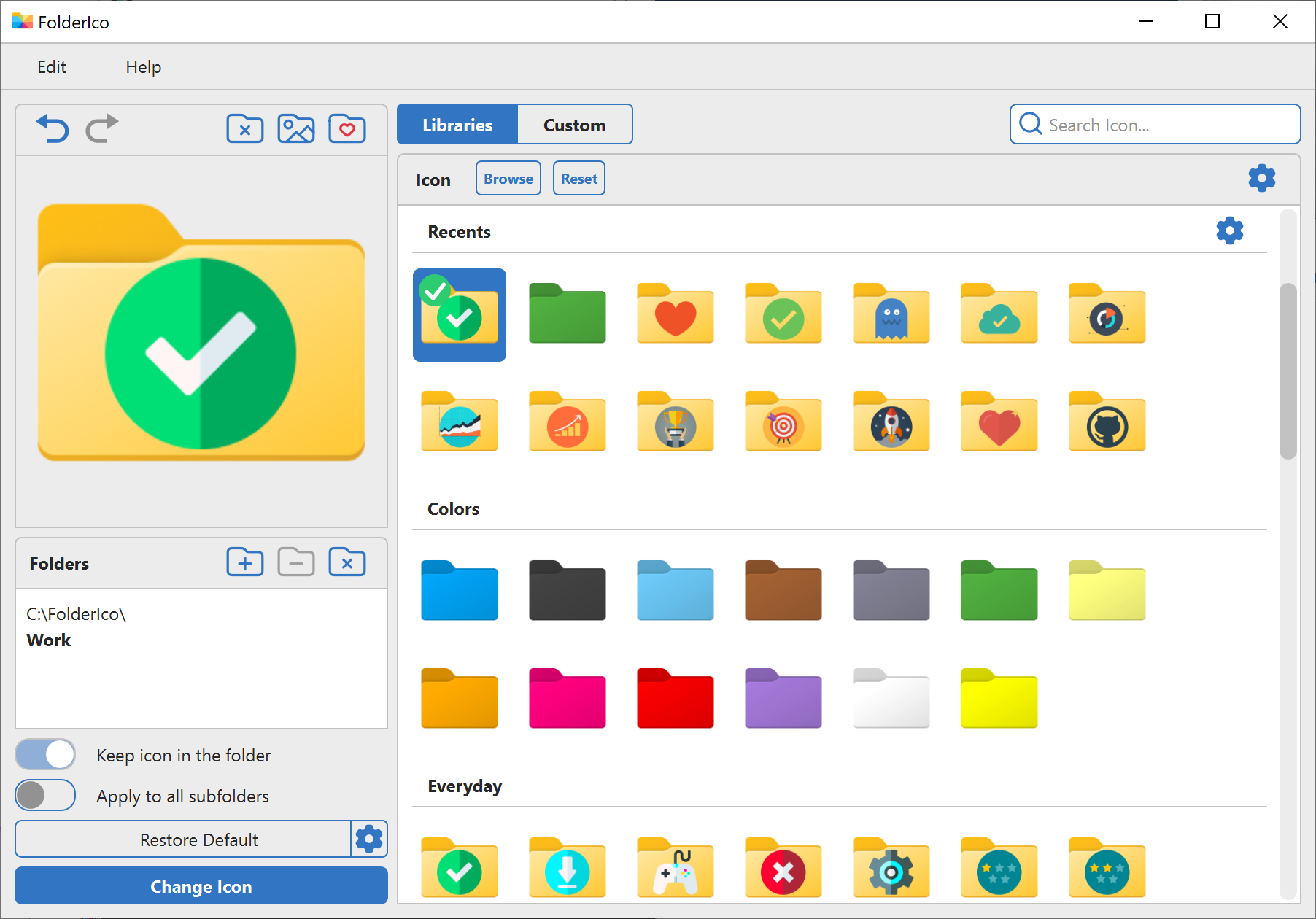Click the Search Icon field
Image resolution: width=1316 pixels, height=919 pixels.
[x=1155, y=124]
